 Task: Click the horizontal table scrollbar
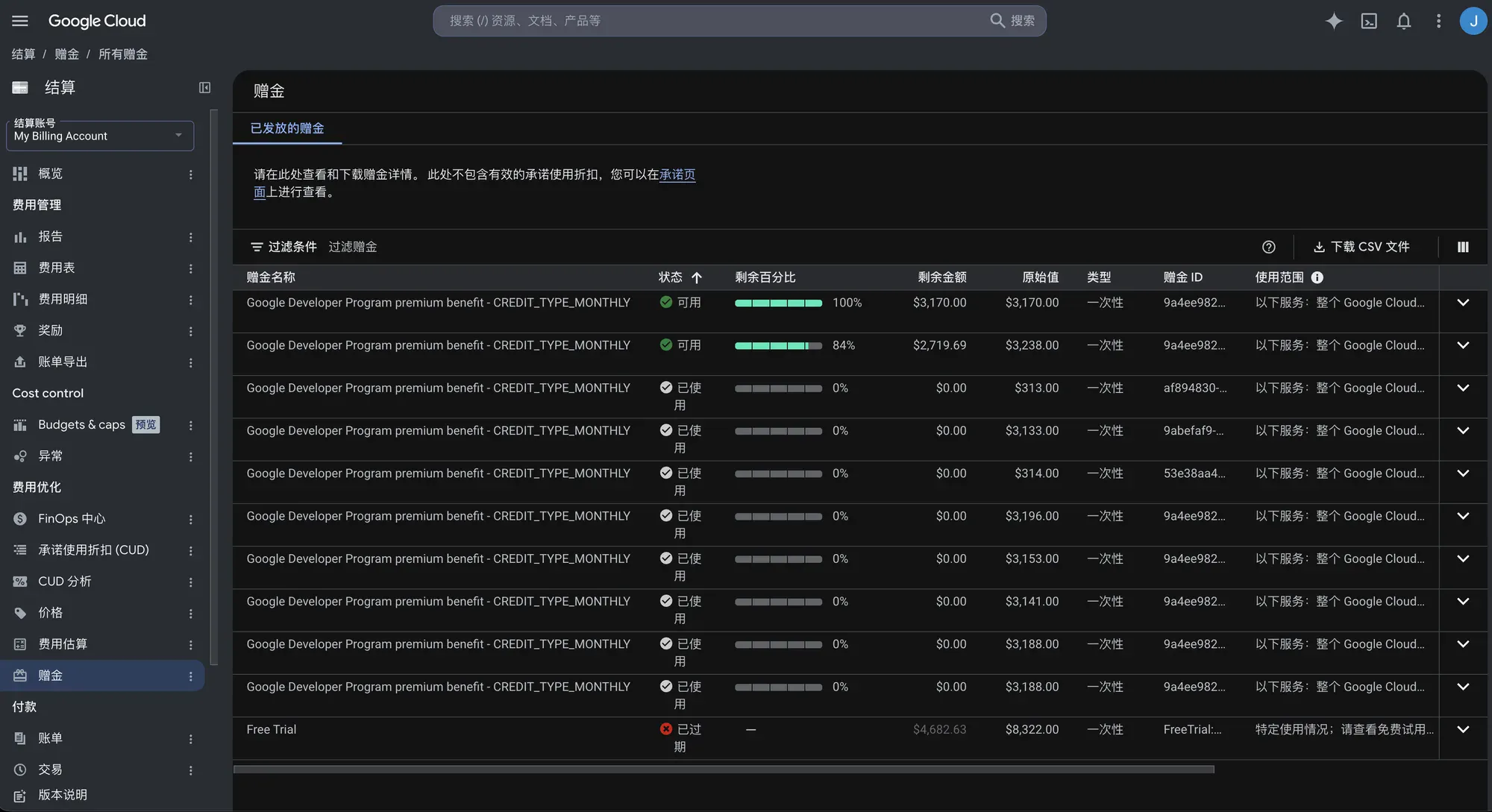[724, 769]
